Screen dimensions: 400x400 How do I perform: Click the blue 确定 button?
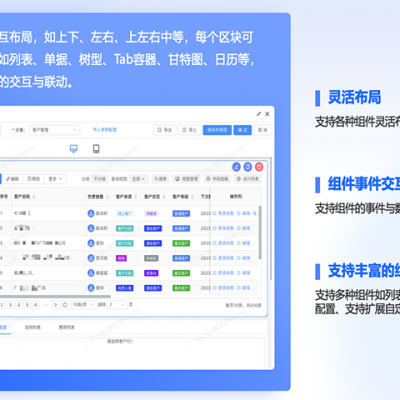[x=243, y=130]
